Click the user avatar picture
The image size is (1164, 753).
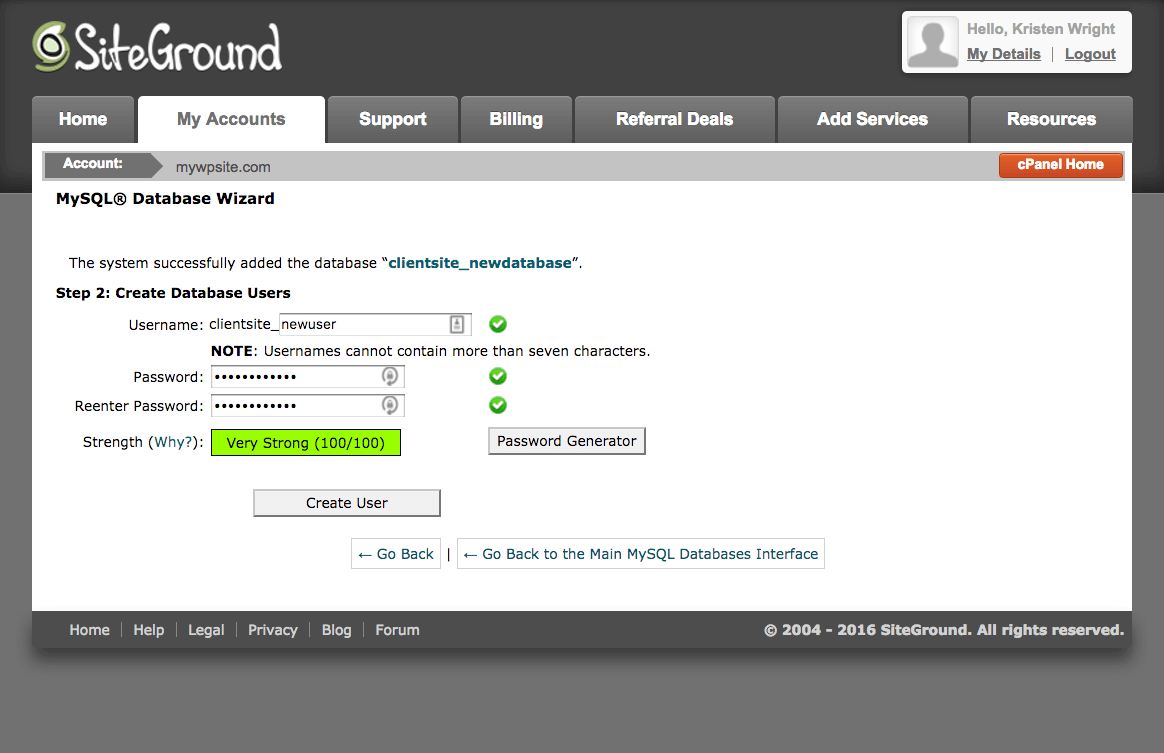click(x=933, y=42)
